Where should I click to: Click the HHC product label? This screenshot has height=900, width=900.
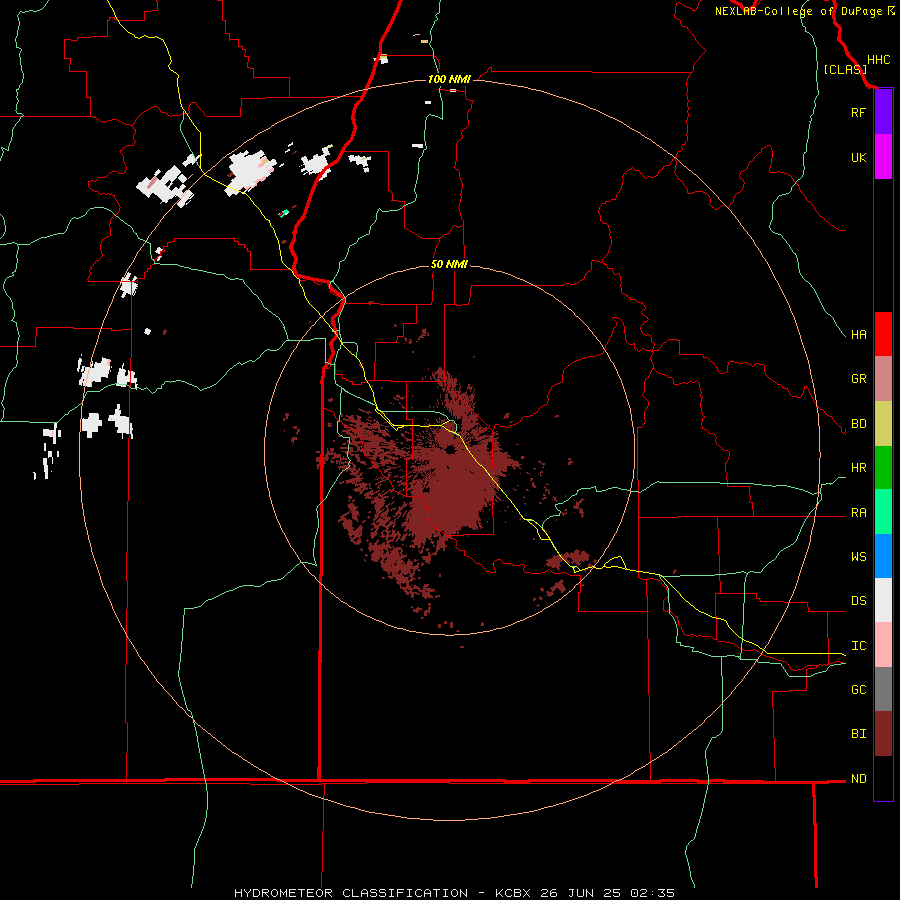878,60
